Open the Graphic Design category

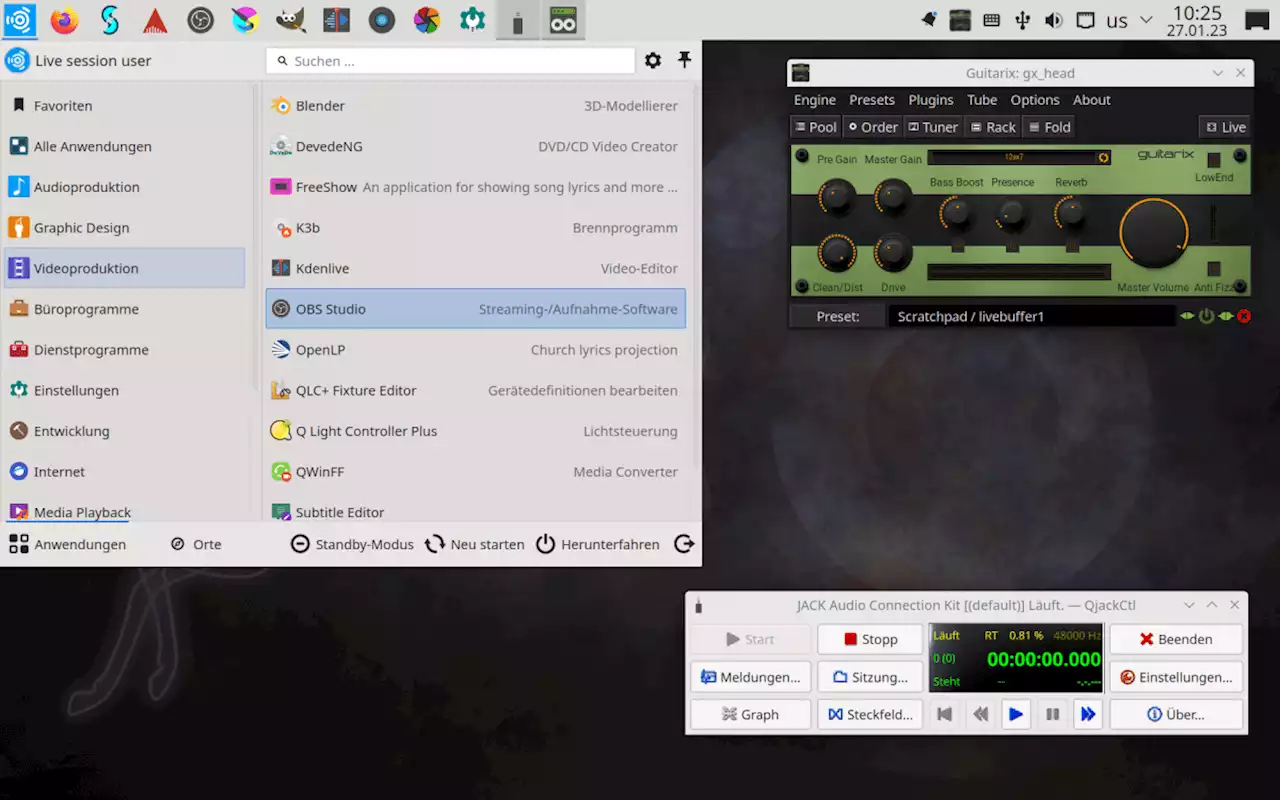[x=125, y=228]
